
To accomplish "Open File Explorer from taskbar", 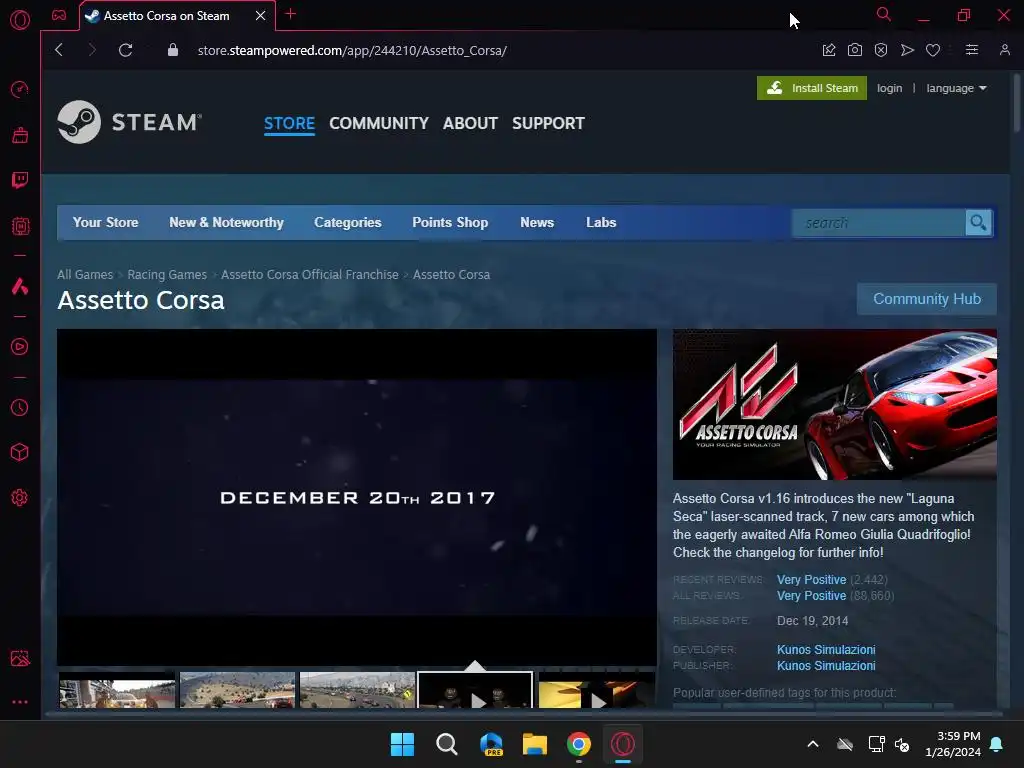I will pyautogui.click(x=535, y=744).
